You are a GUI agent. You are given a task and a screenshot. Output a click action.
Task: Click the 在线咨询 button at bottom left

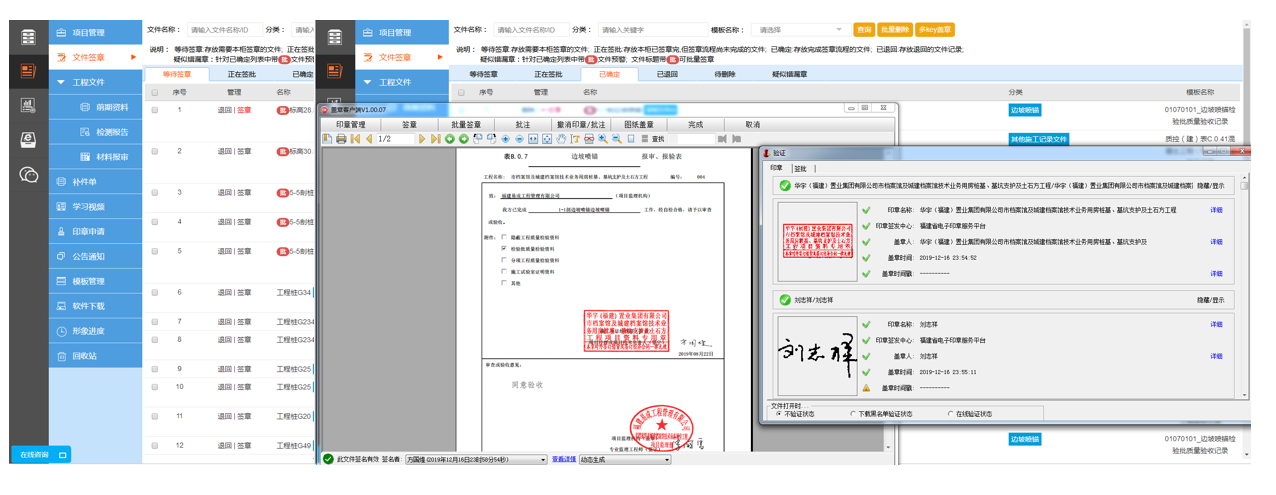click(x=41, y=455)
